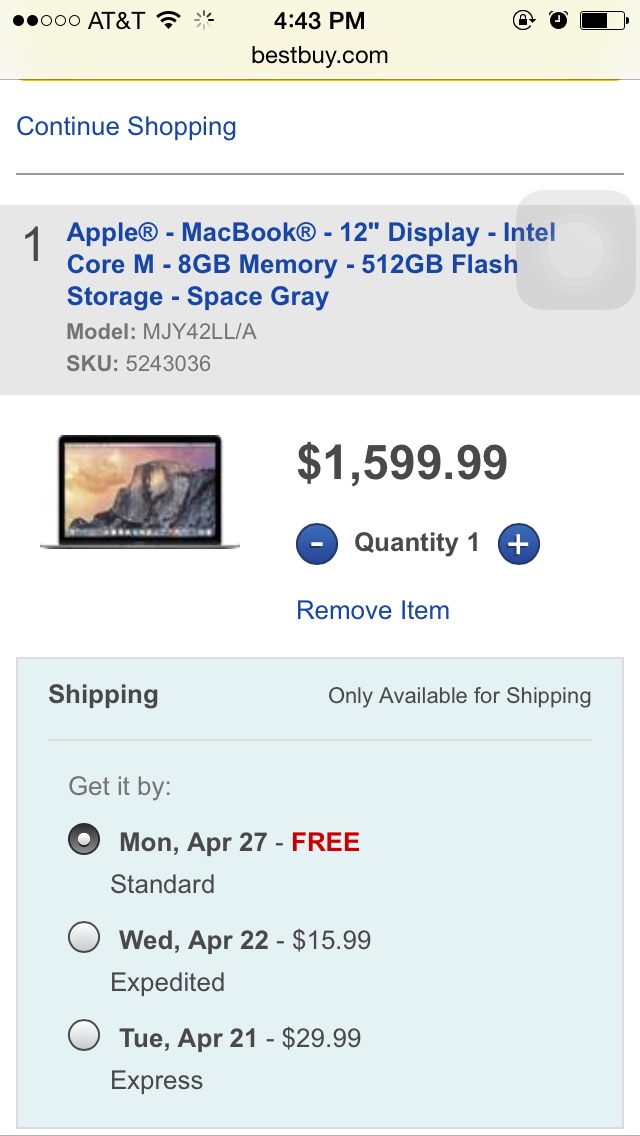Tap the rotation lock status icon
Image resolution: width=640 pixels, height=1136 pixels.
coord(523,20)
